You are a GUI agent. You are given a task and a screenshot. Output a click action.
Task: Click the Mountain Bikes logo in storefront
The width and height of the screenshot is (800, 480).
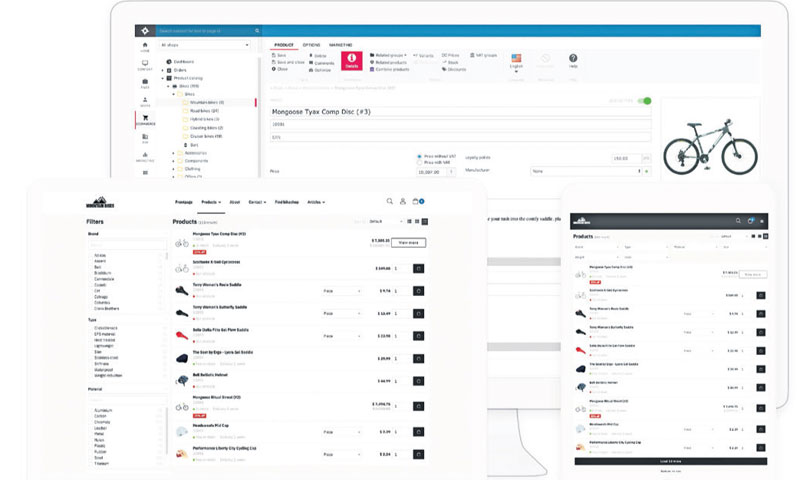(101, 201)
